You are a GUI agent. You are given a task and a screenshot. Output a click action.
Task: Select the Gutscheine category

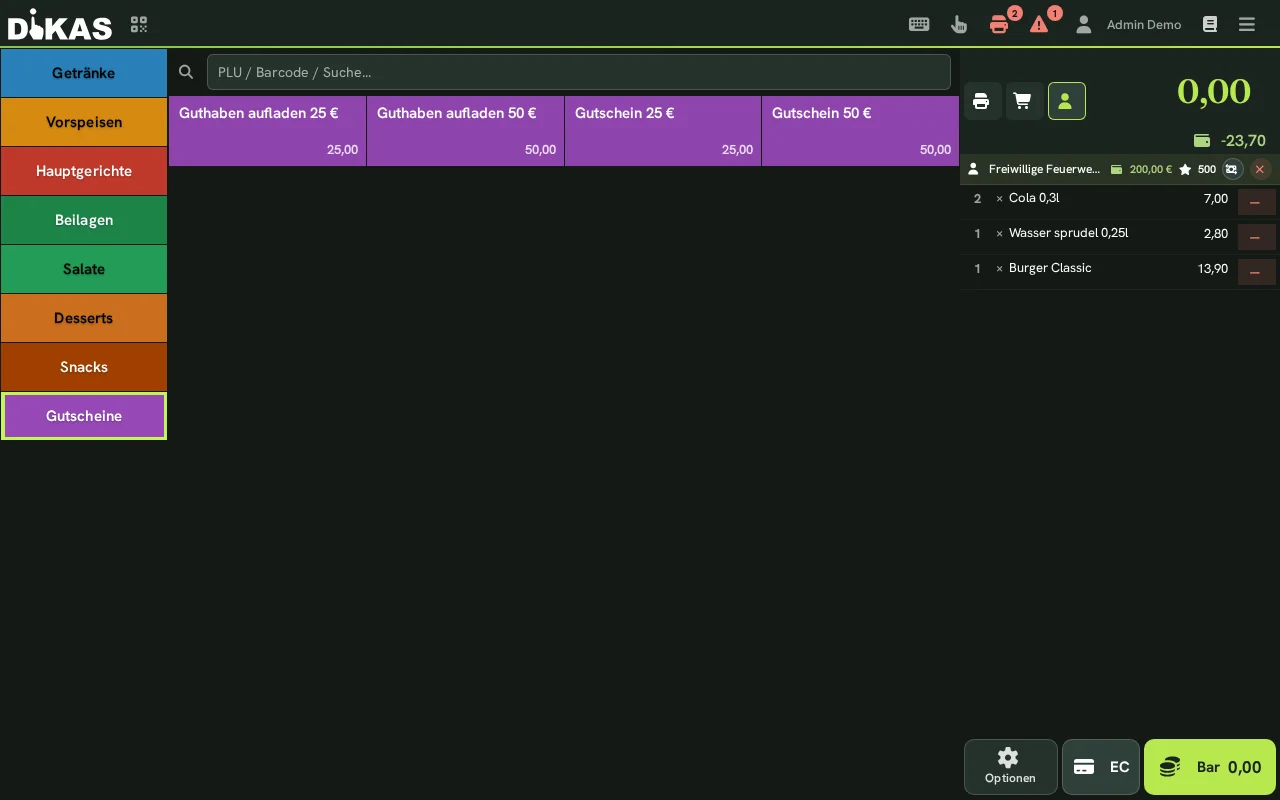(84, 416)
